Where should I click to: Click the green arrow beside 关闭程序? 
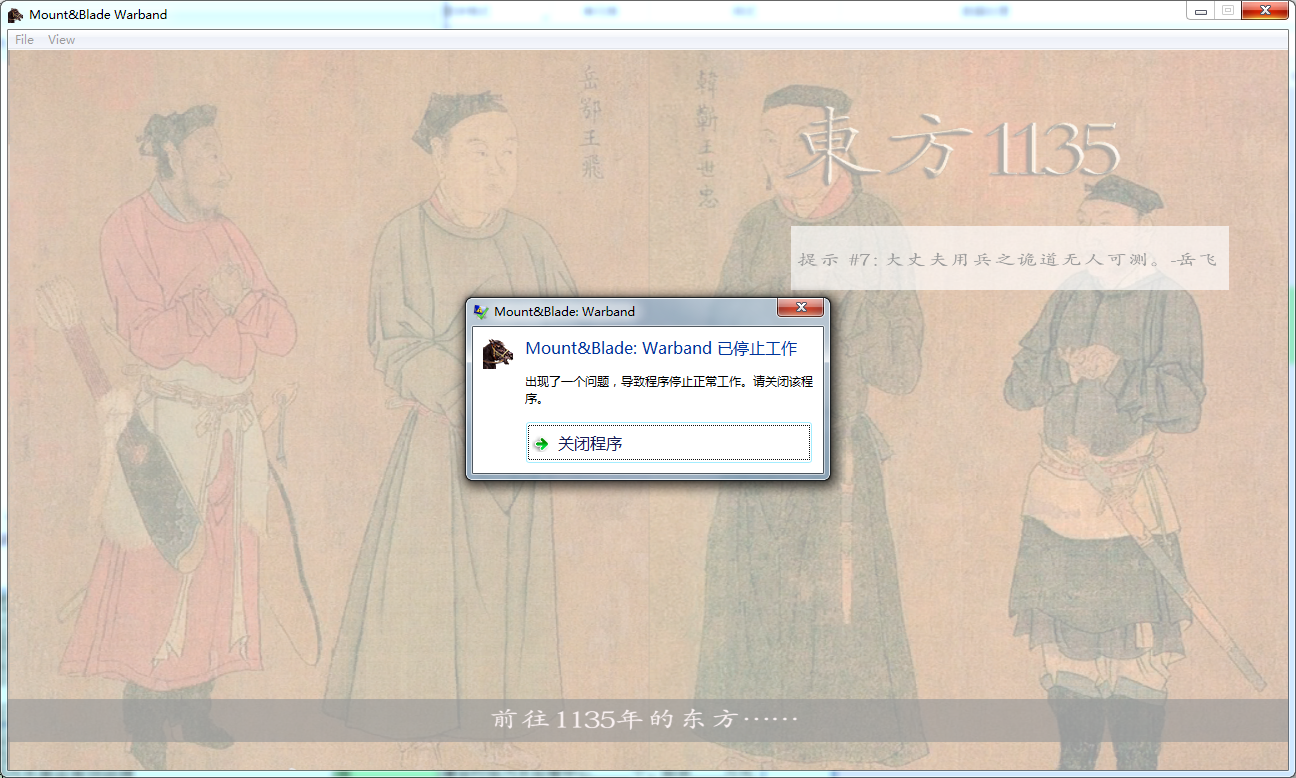(541, 443)
